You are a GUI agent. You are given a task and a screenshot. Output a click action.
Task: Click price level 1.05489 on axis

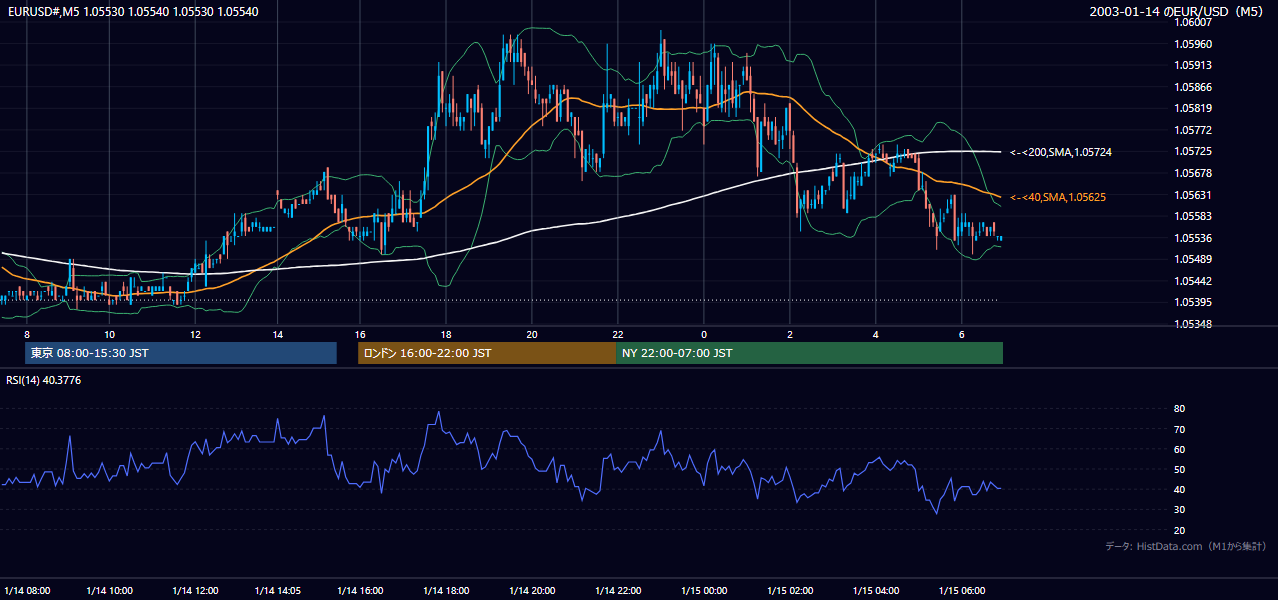pos(1194,259)
